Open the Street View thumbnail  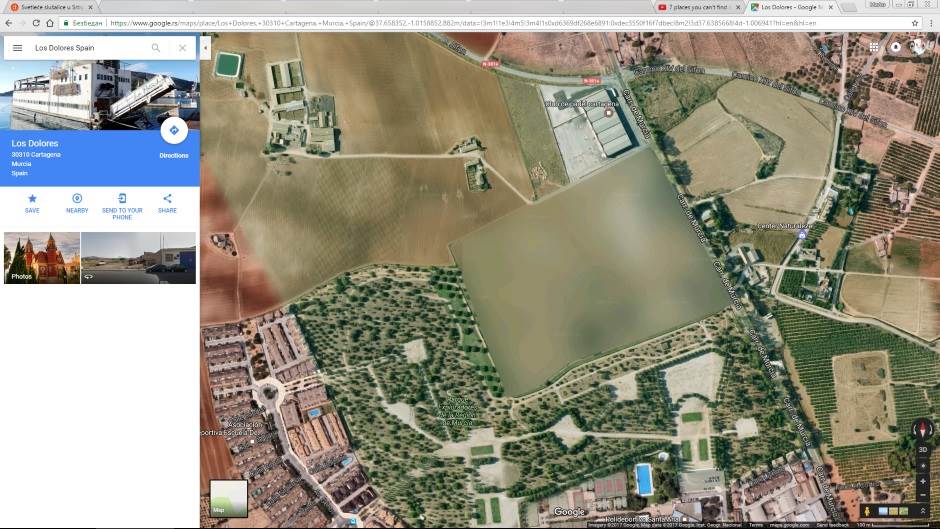click(138, 258)
